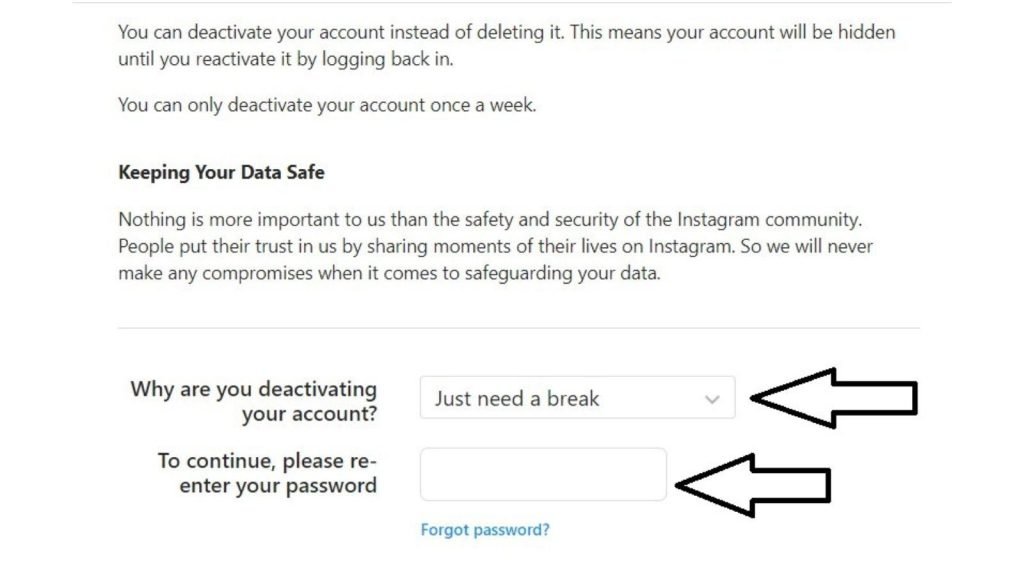The image size is (1024, 576).
Task: Click the 'Keeping Your Data Safe' heading
Action: tap(221, 172)
